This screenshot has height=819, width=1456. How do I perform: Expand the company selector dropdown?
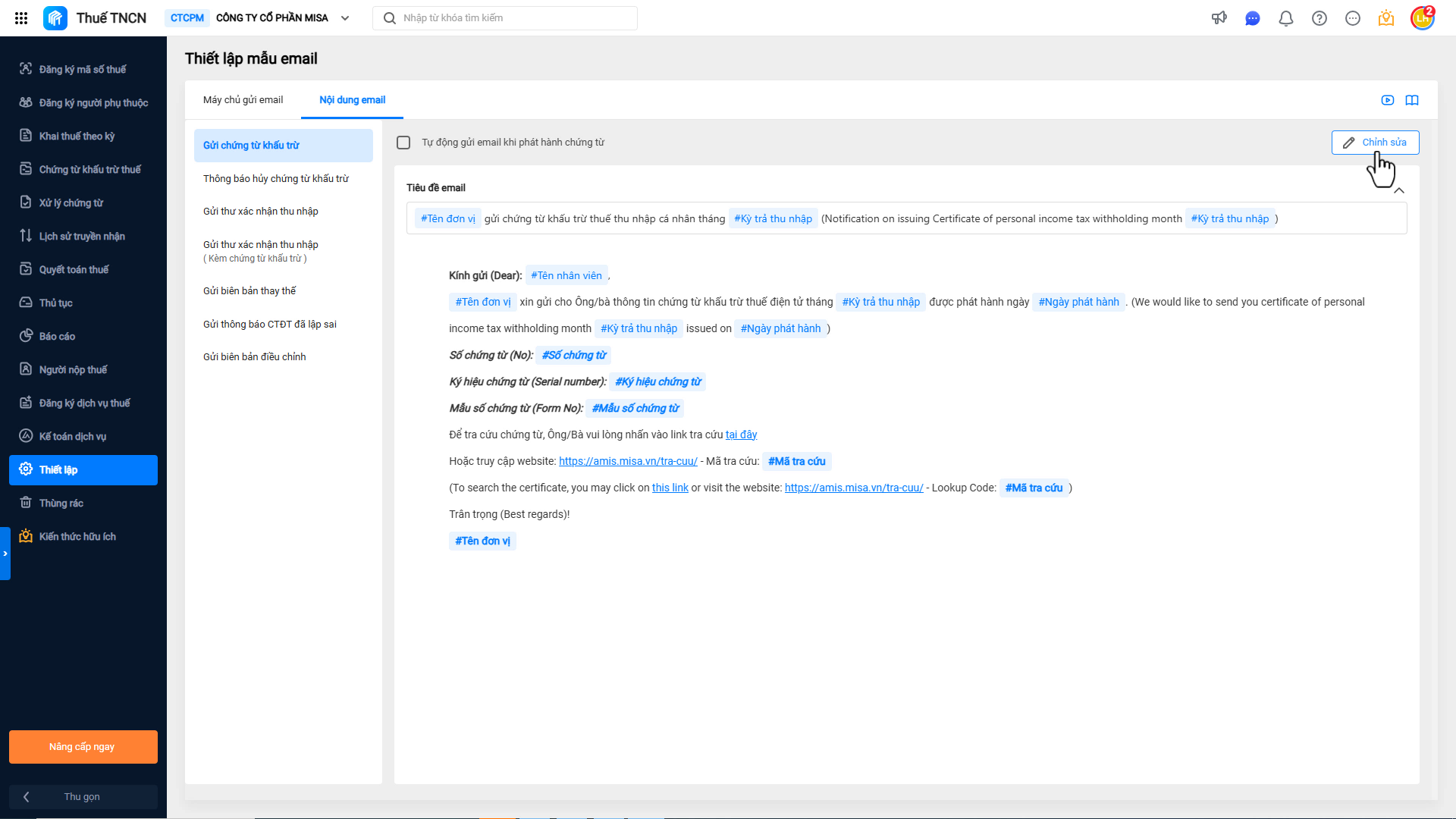[x=345, y=18]
